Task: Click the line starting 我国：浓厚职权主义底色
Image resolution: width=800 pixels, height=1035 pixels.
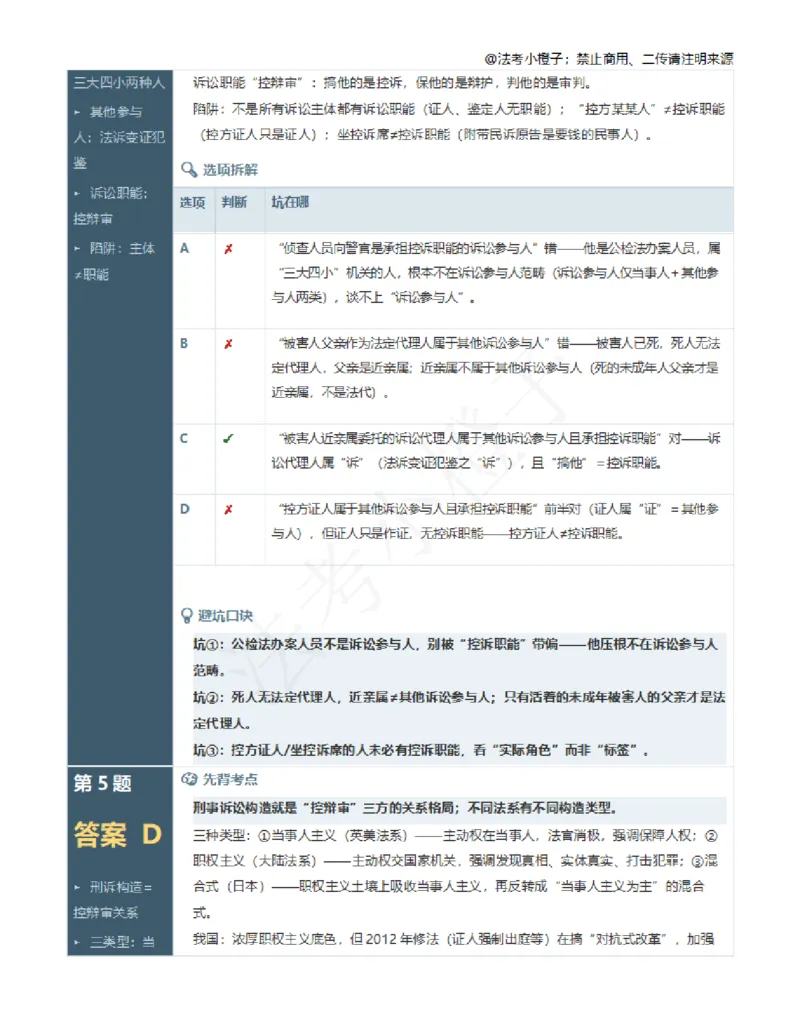Action: click(x=453, y=939)
